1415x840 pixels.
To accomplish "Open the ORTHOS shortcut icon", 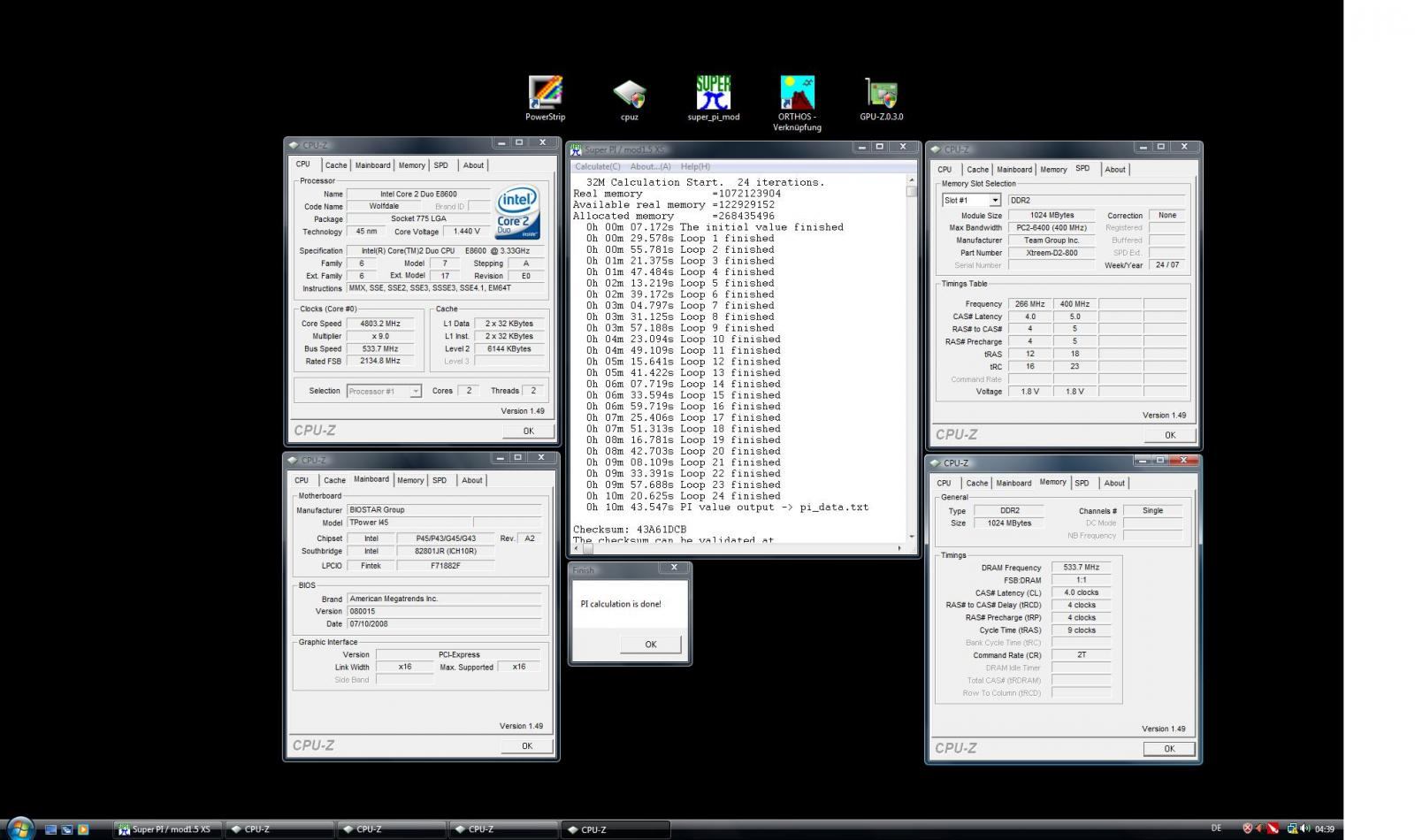I will (x=798, y=93).
